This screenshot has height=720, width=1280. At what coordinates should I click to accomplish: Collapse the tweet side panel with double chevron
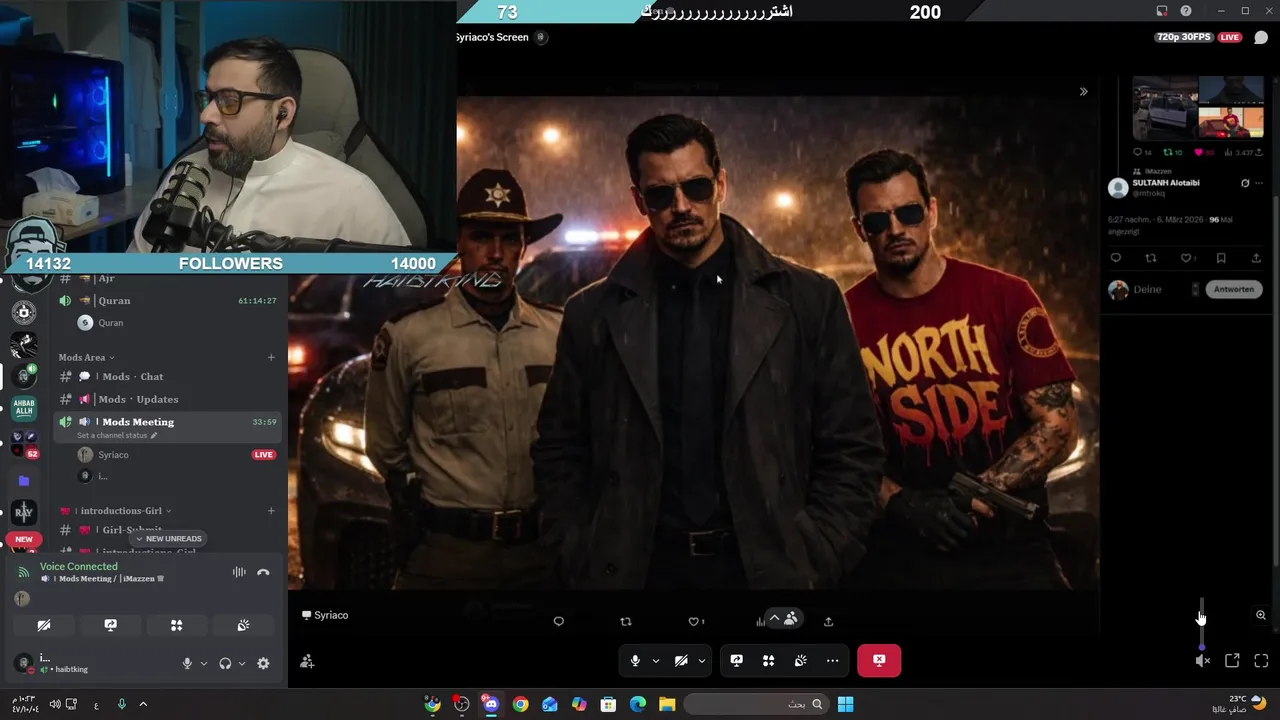[1083, 92]
